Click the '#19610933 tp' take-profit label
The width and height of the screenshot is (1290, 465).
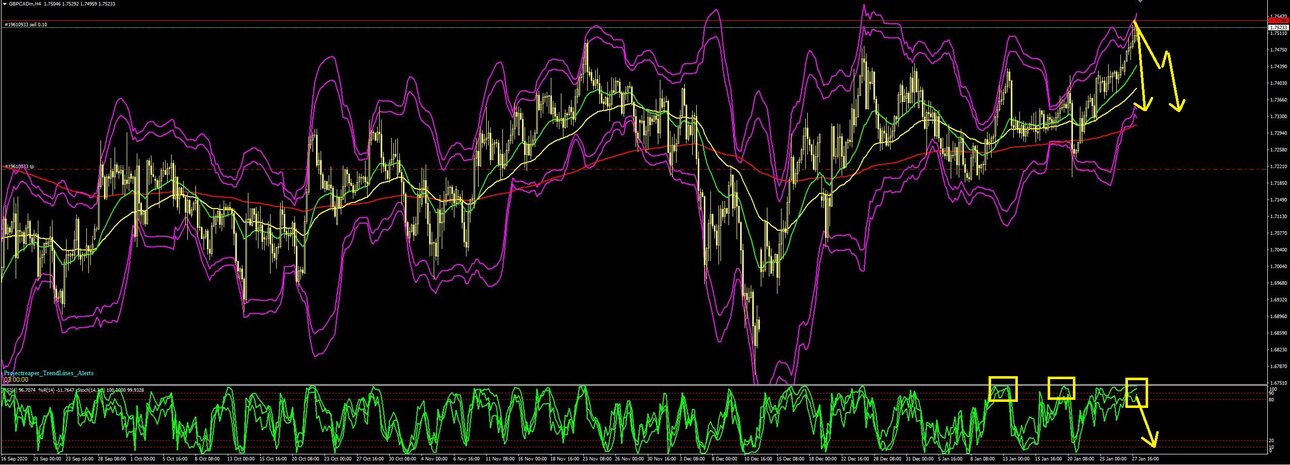coord(20,166)
